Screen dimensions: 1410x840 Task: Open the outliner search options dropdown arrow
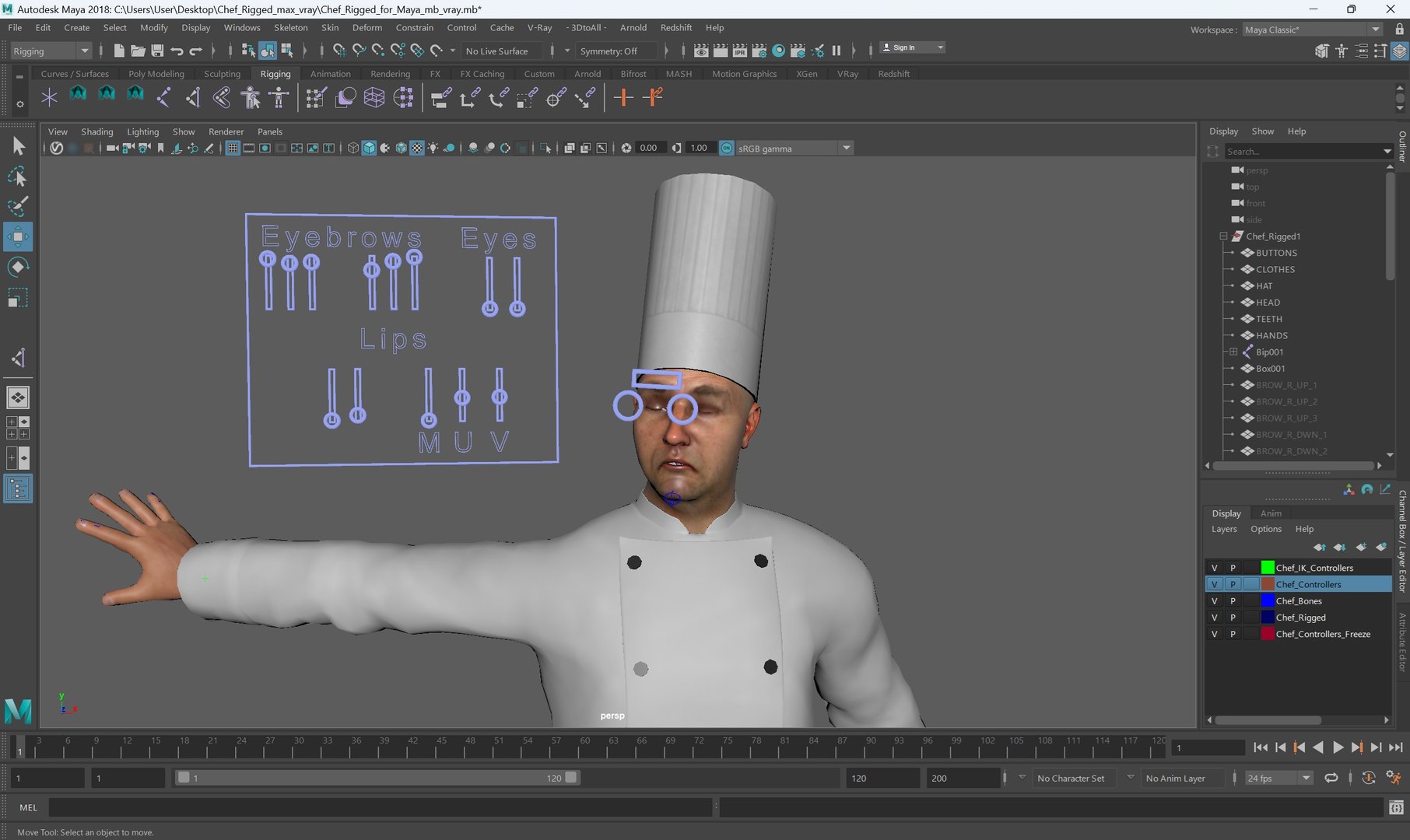[x=1387, y=152]
